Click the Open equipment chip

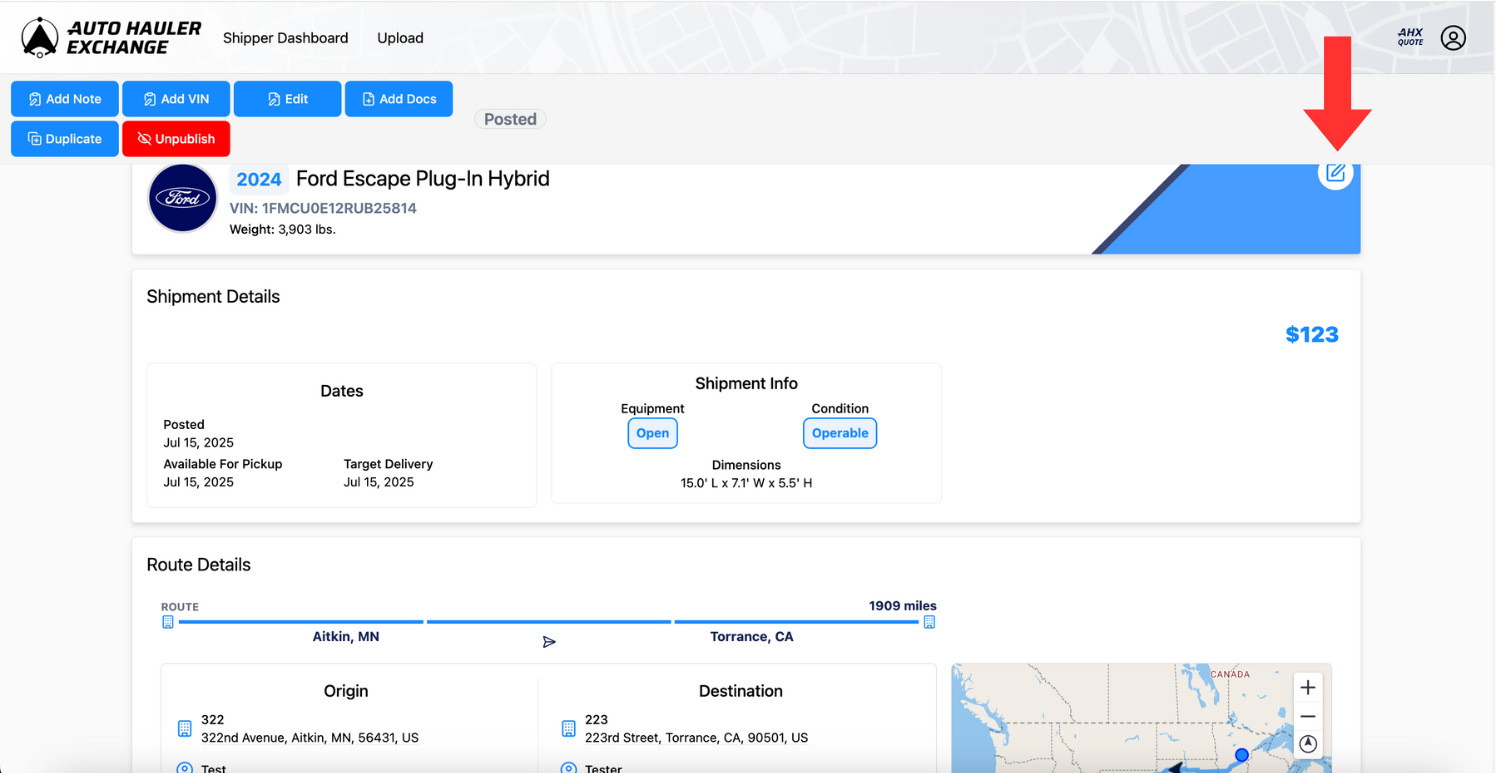[x=653, y=433]
